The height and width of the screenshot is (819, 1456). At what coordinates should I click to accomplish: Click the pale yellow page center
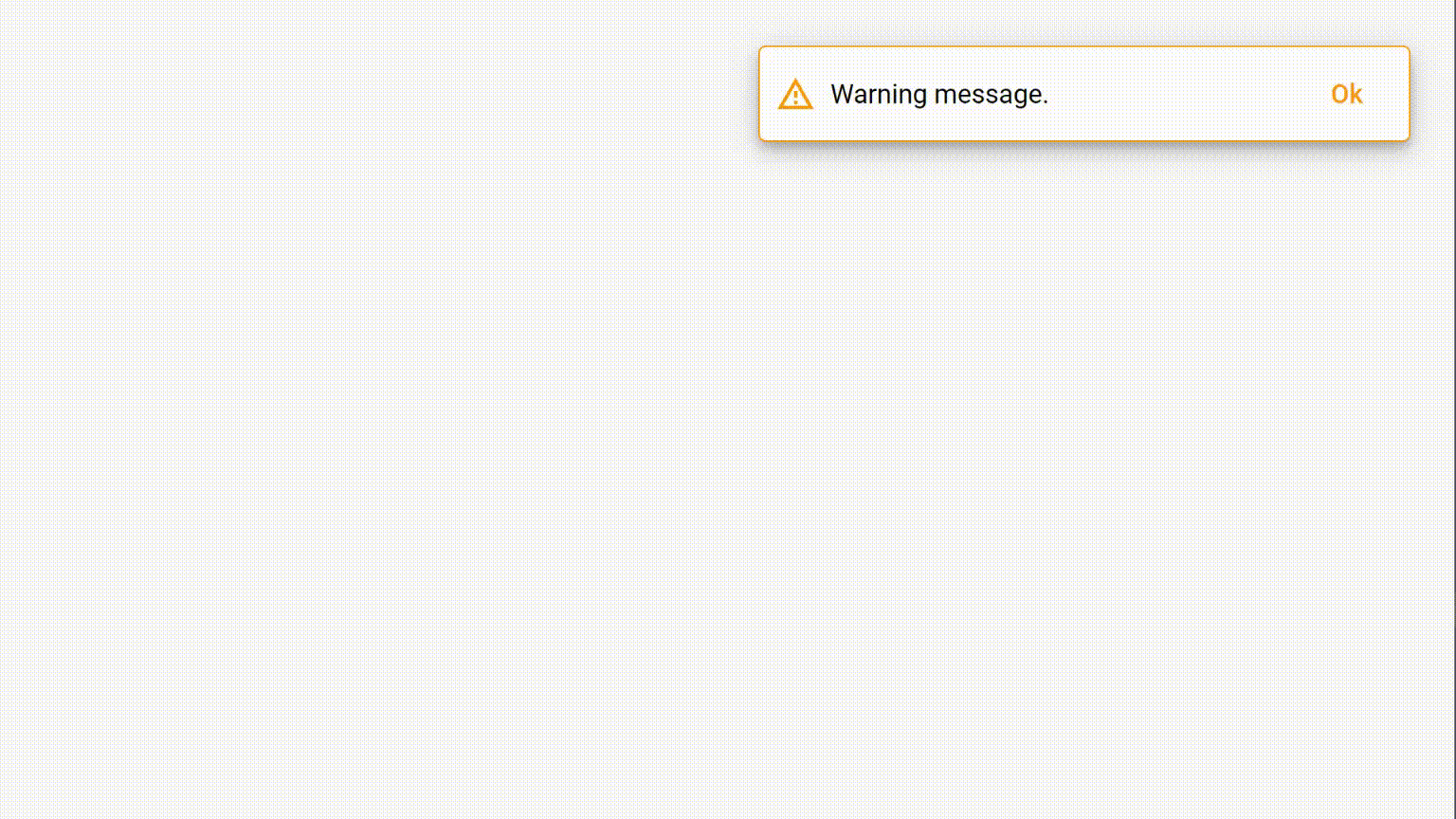click(728, 409)
